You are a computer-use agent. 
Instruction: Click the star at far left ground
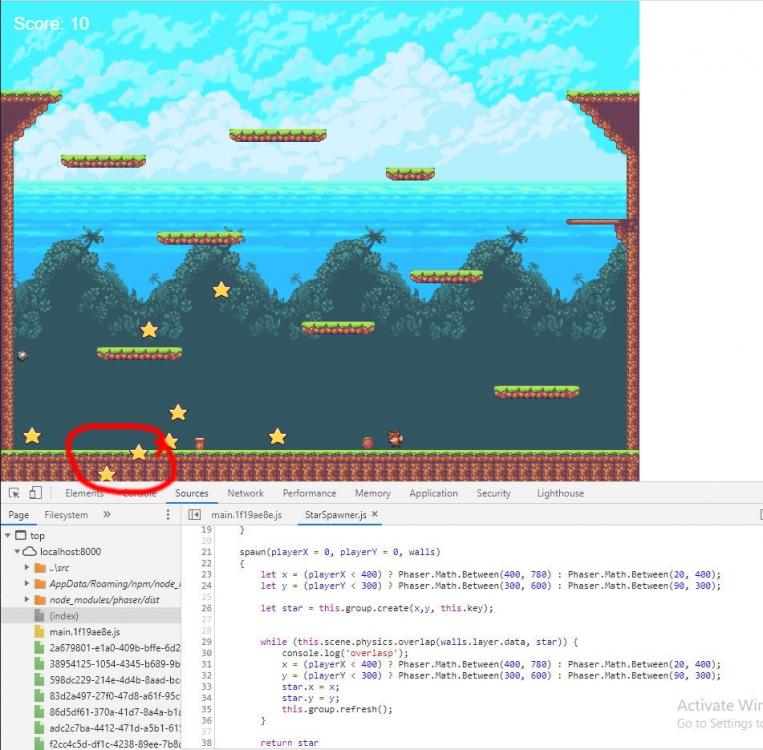pos(32,436)
